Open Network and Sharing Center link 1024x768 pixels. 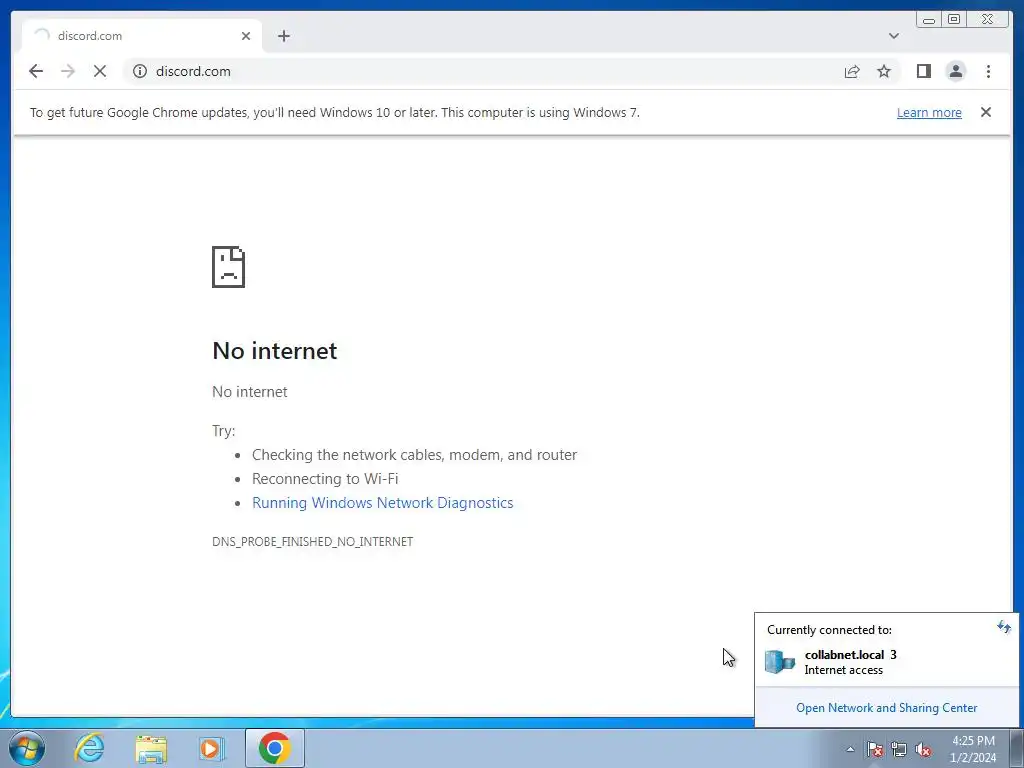[x=886, y=708]
